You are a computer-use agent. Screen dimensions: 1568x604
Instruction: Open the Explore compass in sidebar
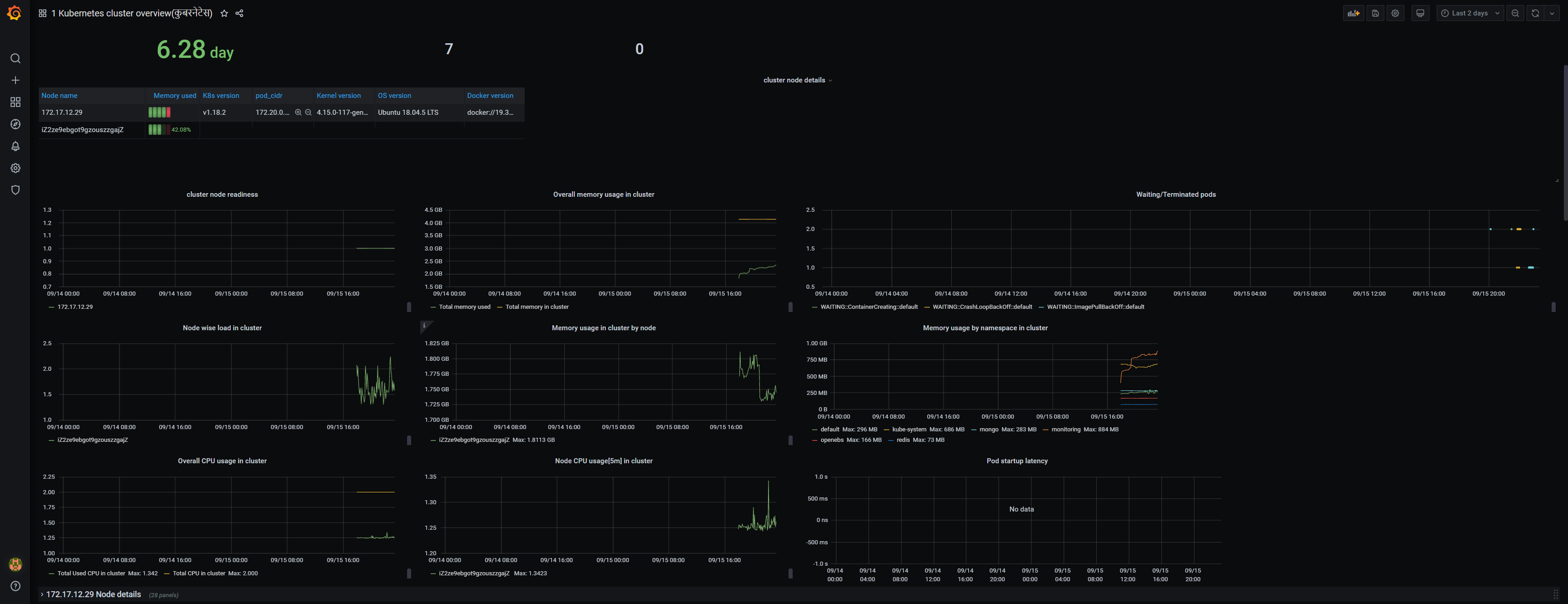pyautogui.click(x=15, y=124)
